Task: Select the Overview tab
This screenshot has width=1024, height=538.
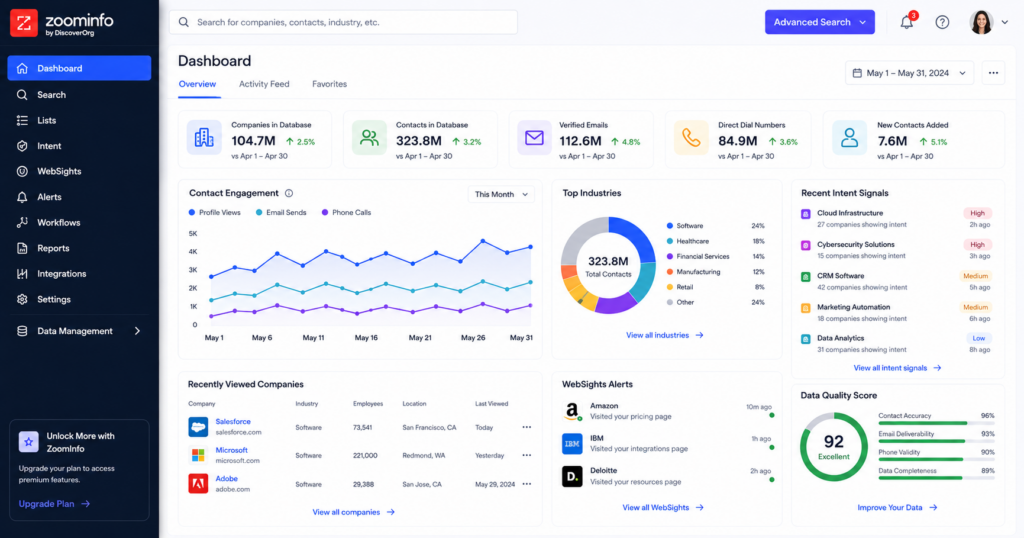Action: click(x=197, y=84)
